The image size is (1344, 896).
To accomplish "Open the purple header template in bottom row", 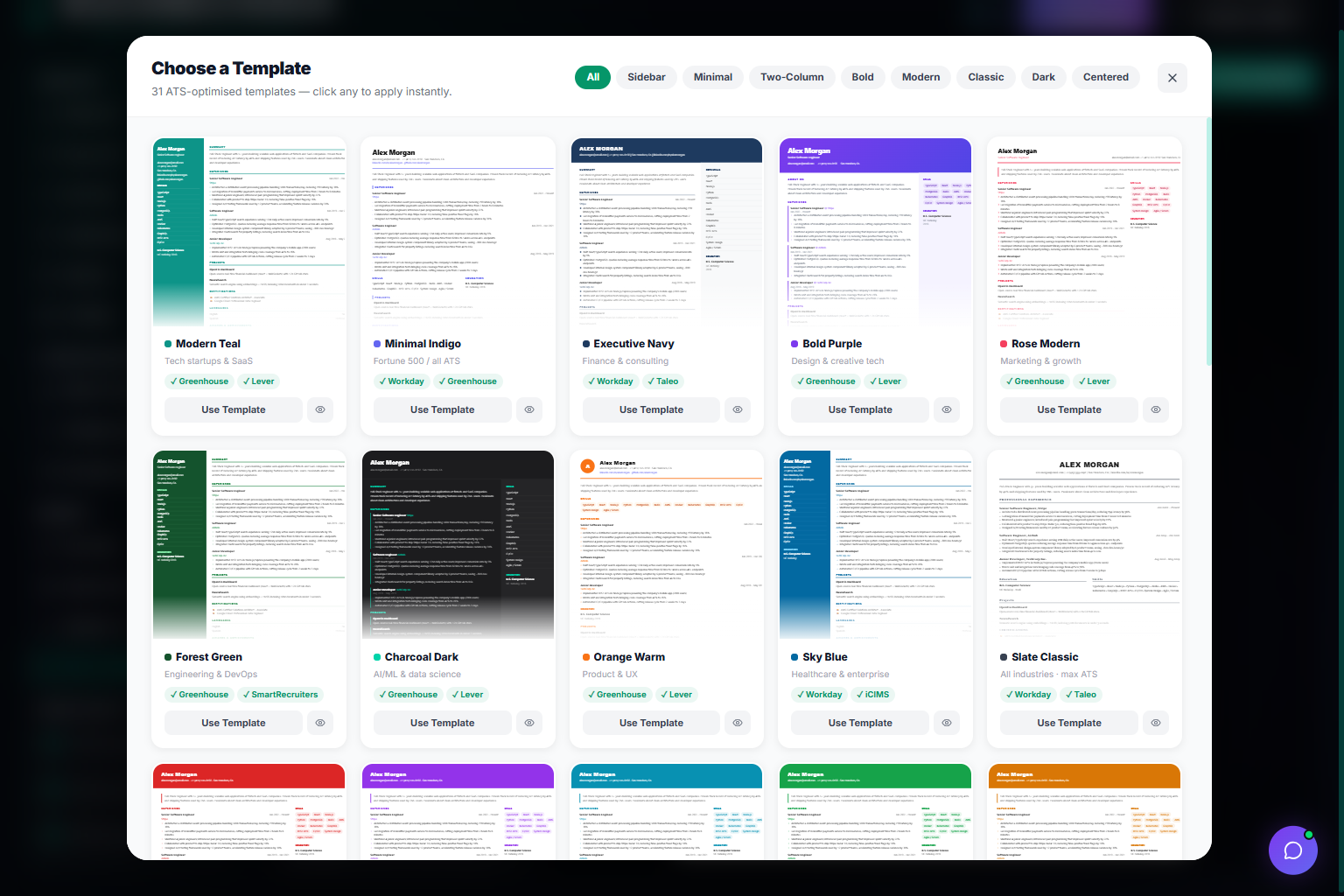I will [x=458, y=812].
